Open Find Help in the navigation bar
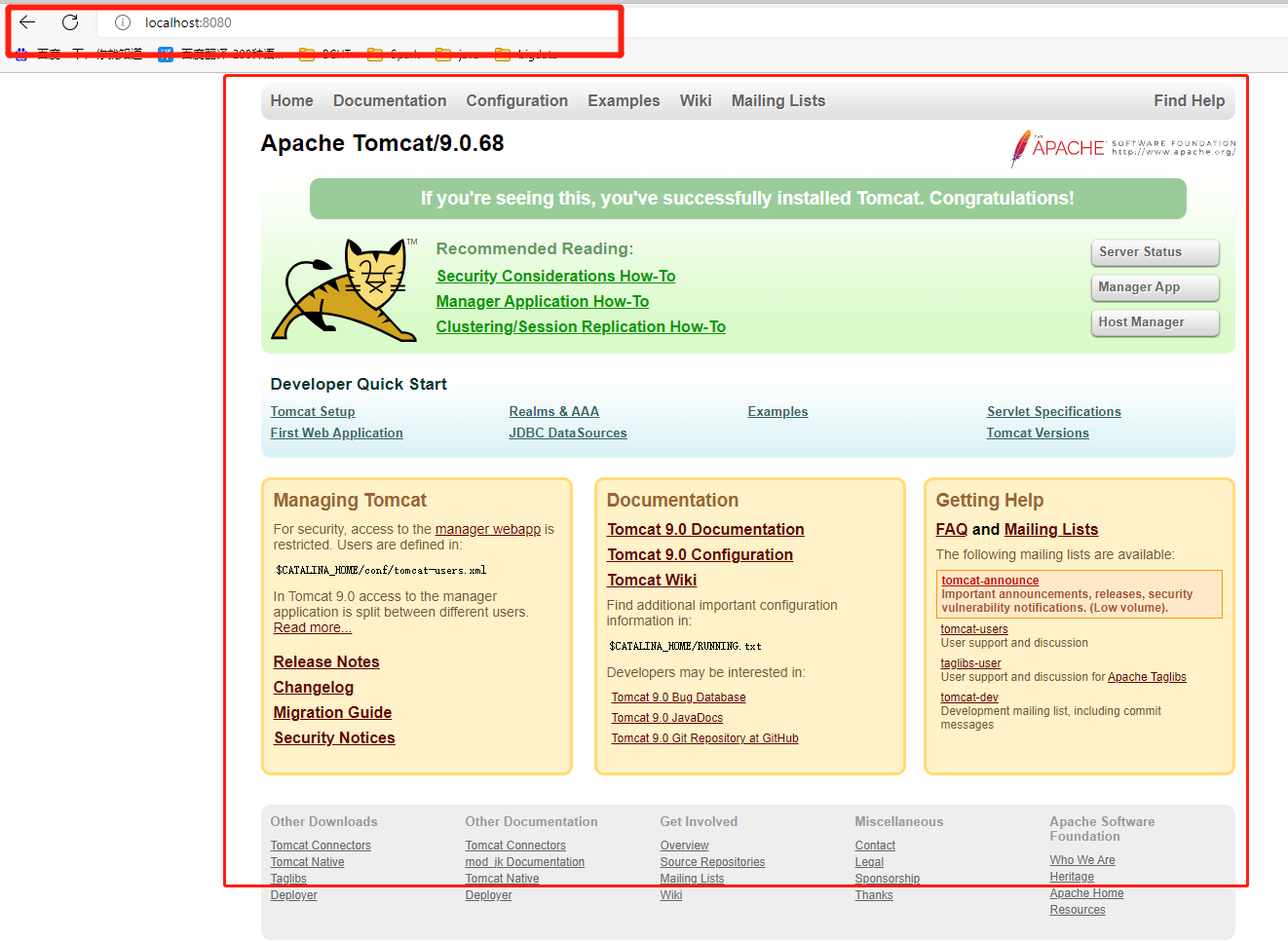1288x942 pixels. click(x=1190, y=100)
